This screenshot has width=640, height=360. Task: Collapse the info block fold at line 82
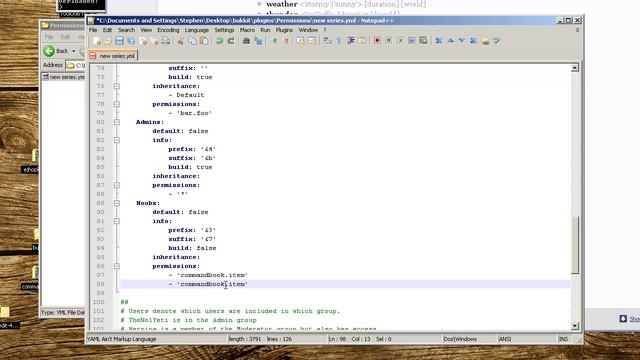[117, 140]
